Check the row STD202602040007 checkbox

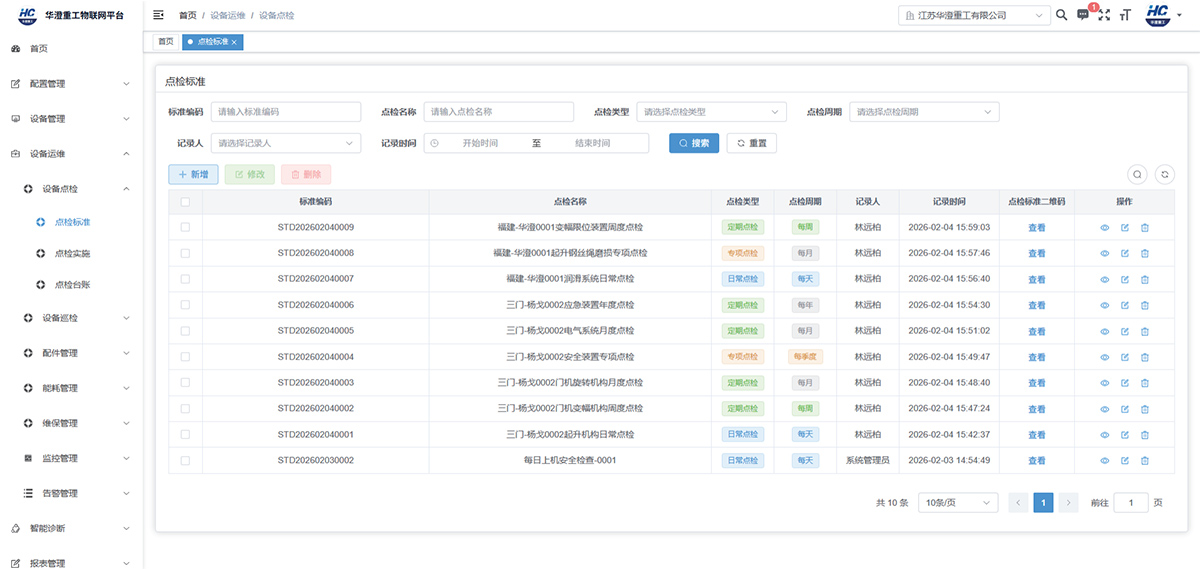point(185,279)
